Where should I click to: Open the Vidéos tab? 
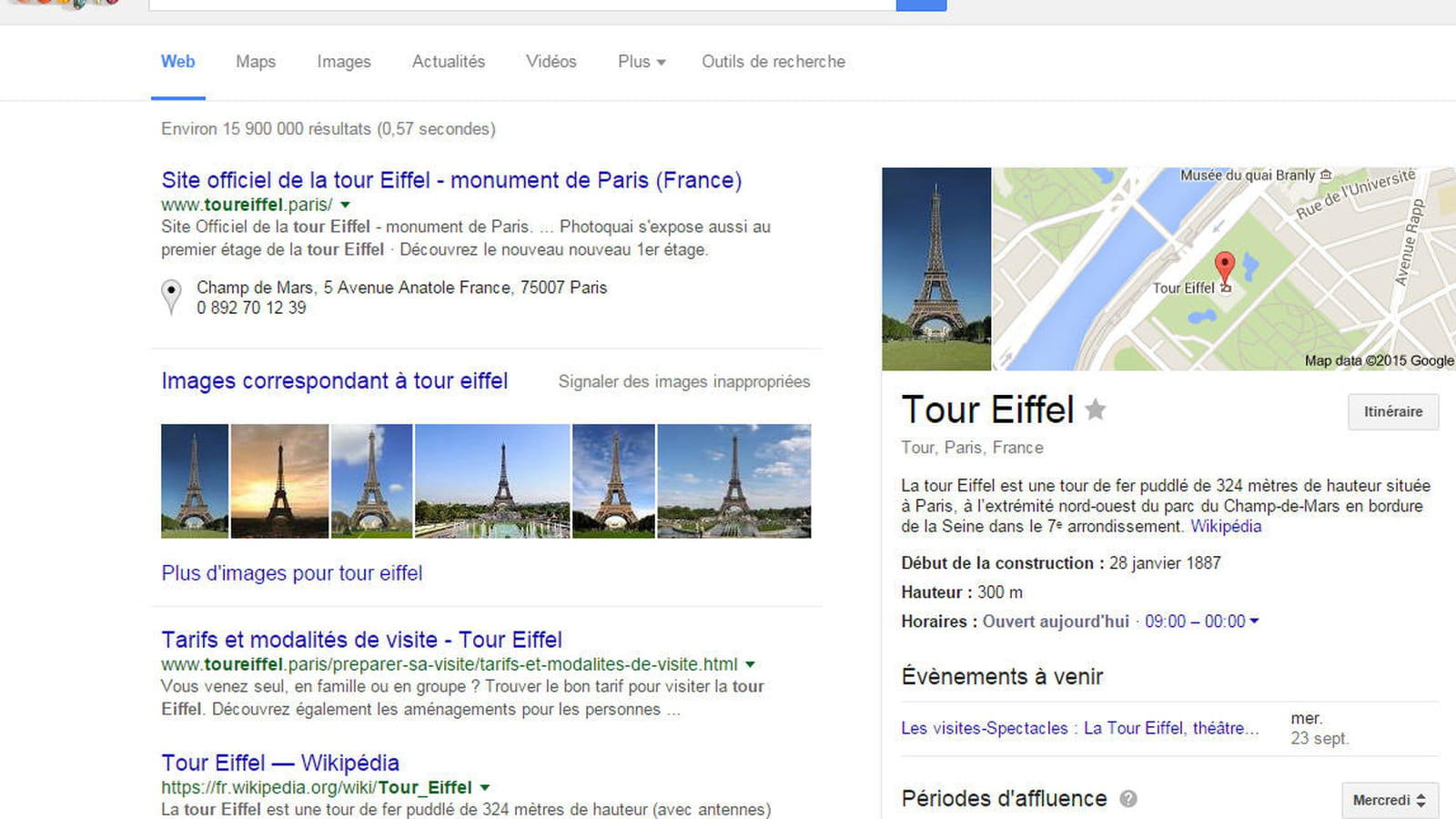point(551,61)
